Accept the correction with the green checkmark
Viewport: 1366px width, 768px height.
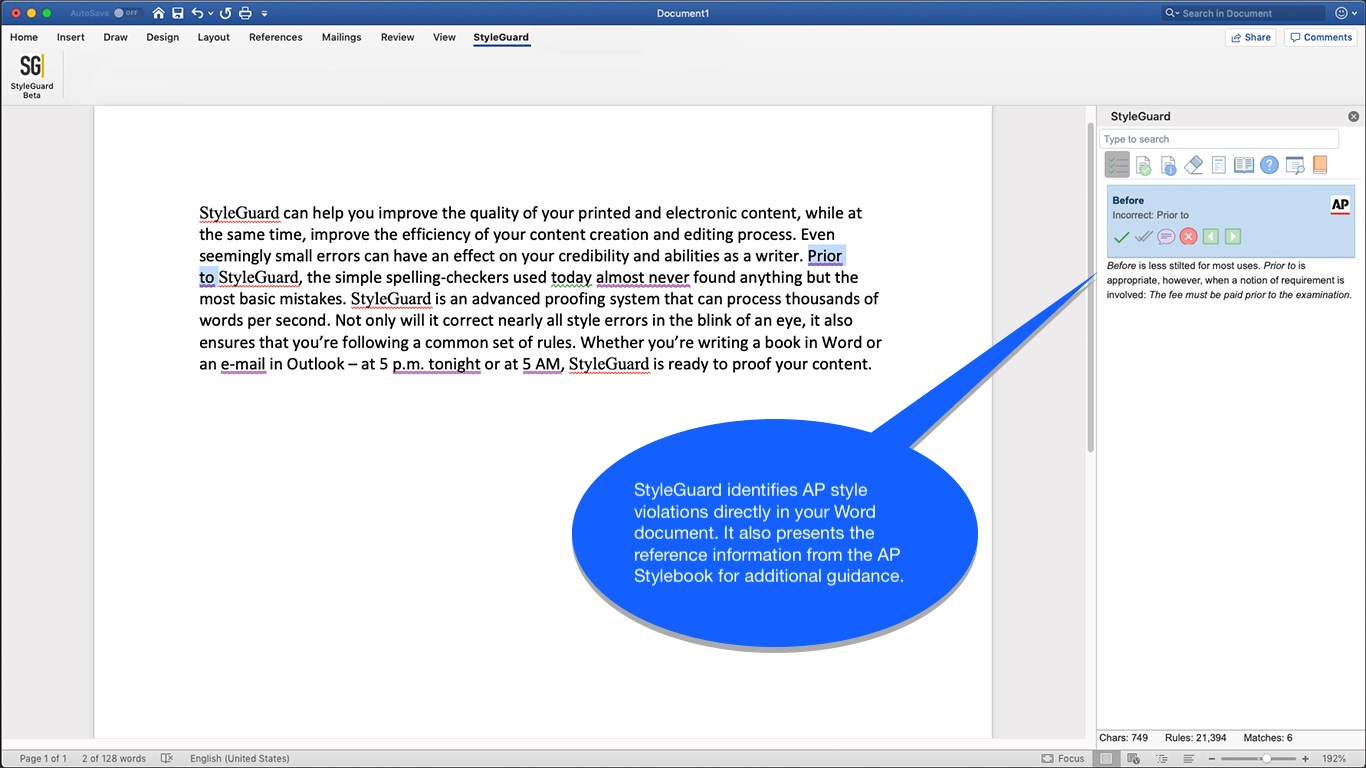[x=1121, y=237]
